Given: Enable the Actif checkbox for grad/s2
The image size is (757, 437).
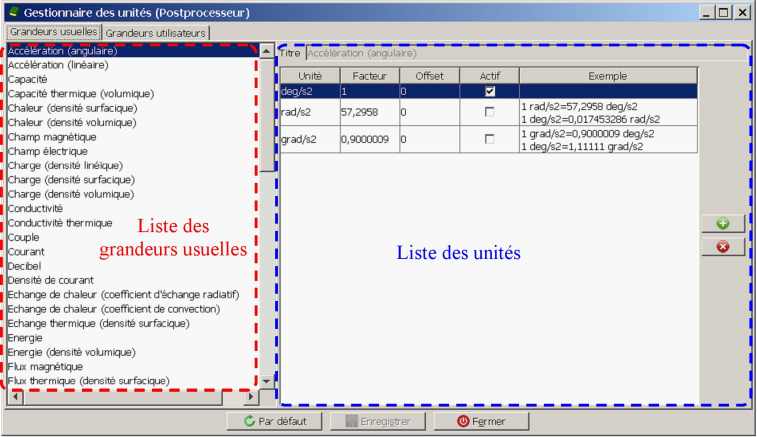Looking at the screenshot, I should [x=489, y=140].
